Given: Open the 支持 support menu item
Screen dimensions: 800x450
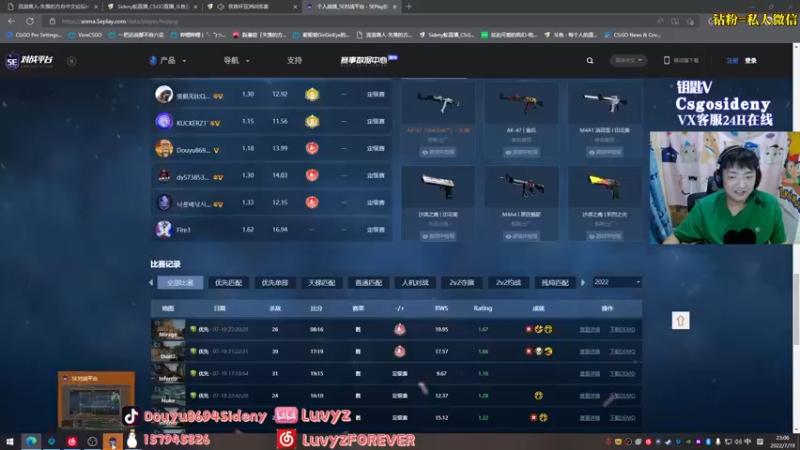Looking at the screenshot, I should [x=294, y=61].
